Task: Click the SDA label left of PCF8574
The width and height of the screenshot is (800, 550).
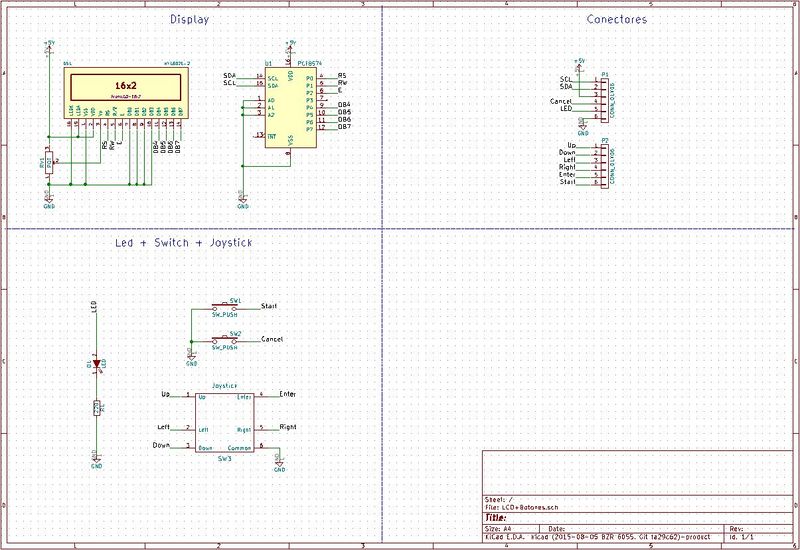Action: pyautogui.click(x=230, y=76)
